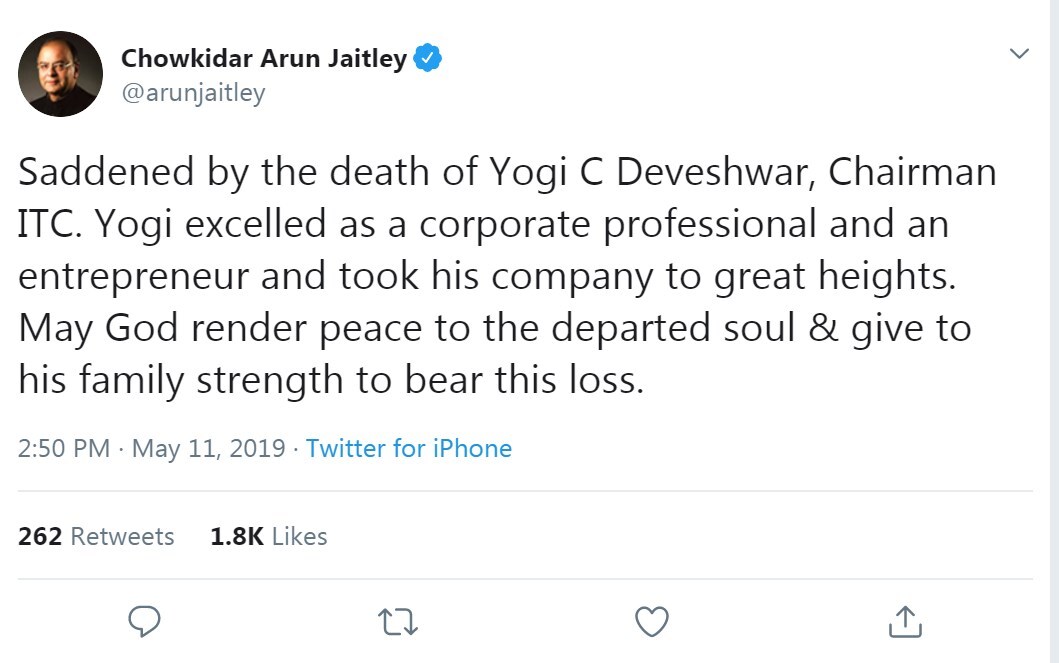This screenshot has height=663, width=1059.
Task: Like the tweet with the heart icon
Action: click(x=652, y=621)
